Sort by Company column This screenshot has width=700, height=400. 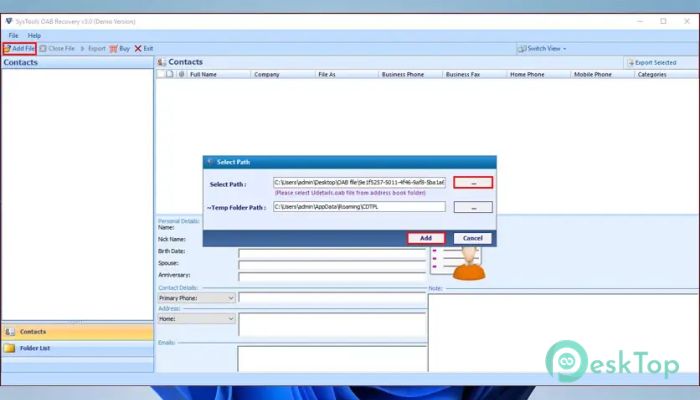283,74
